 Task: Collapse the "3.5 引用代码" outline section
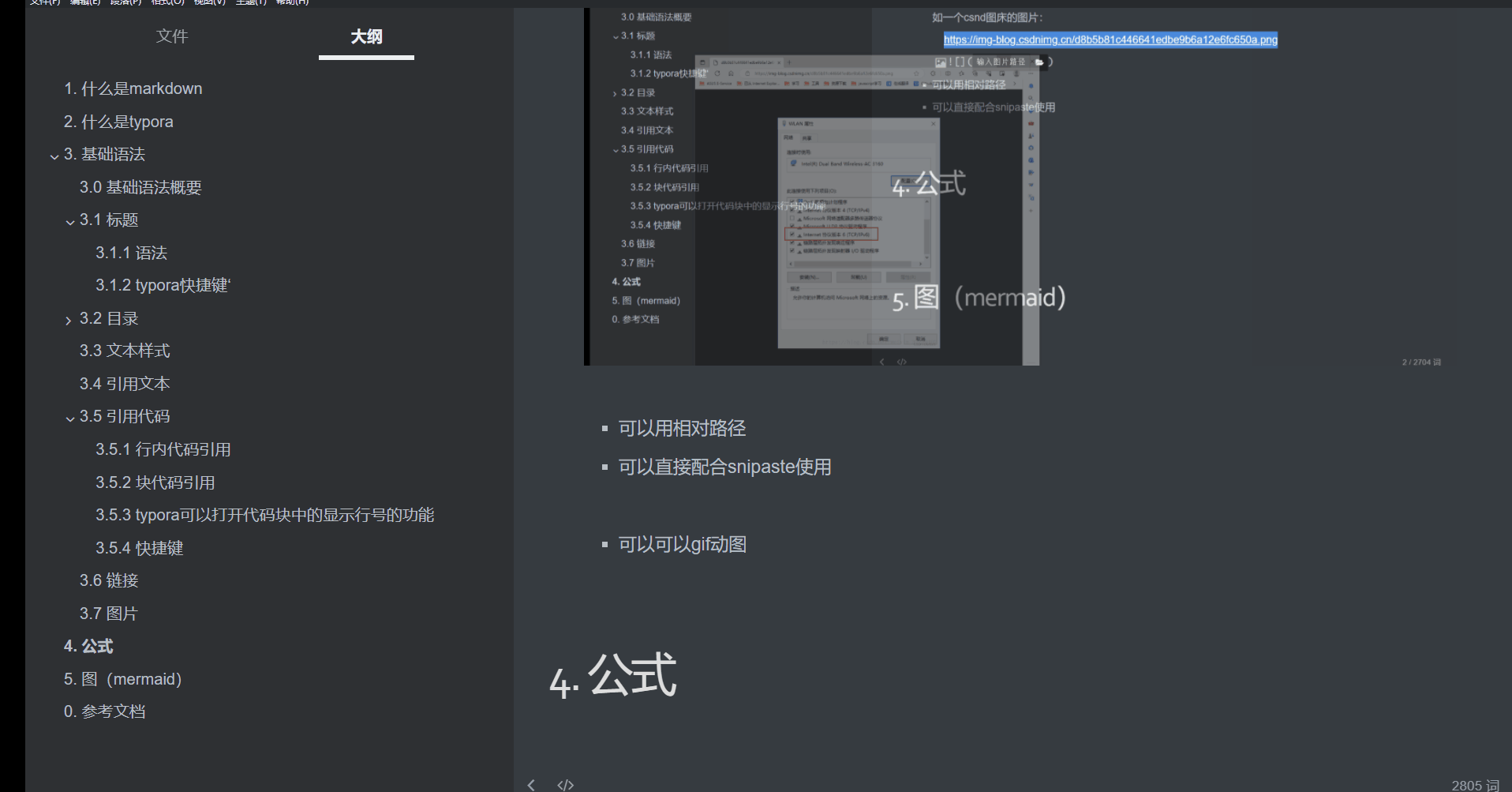[x=69, y=418]
